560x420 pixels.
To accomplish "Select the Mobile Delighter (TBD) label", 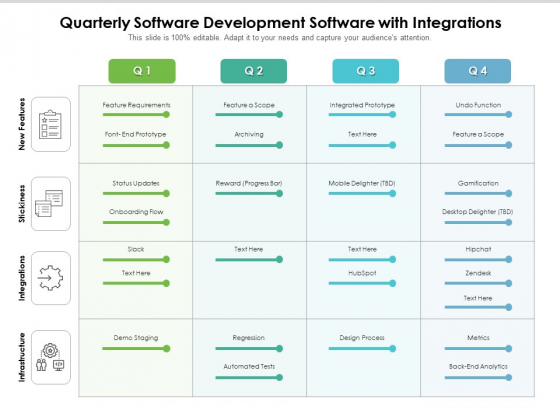I will click(362, 183).
